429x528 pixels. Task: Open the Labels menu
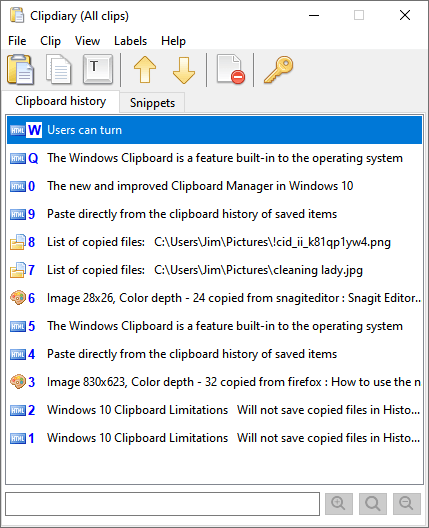pyautogui.click(x=130, y=41)
